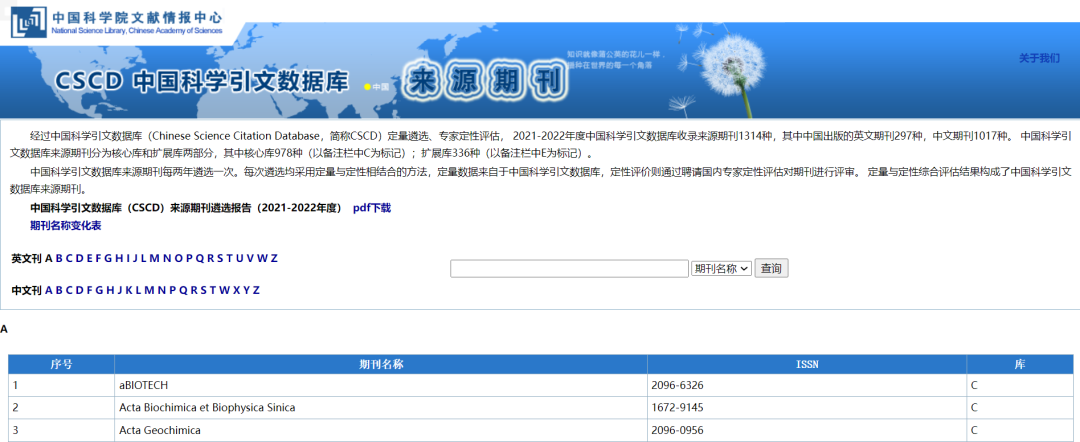Click the 期刊名称 table column header
Screen dimensions: 1080x442
[381, 364]
